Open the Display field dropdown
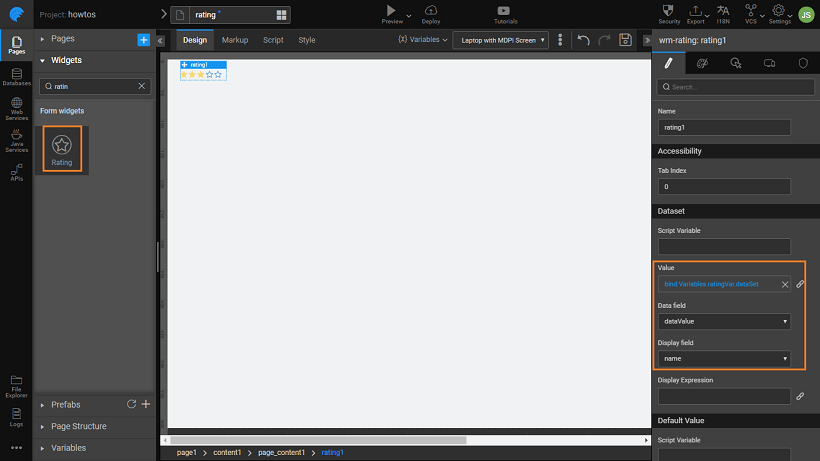 point(724,358)
